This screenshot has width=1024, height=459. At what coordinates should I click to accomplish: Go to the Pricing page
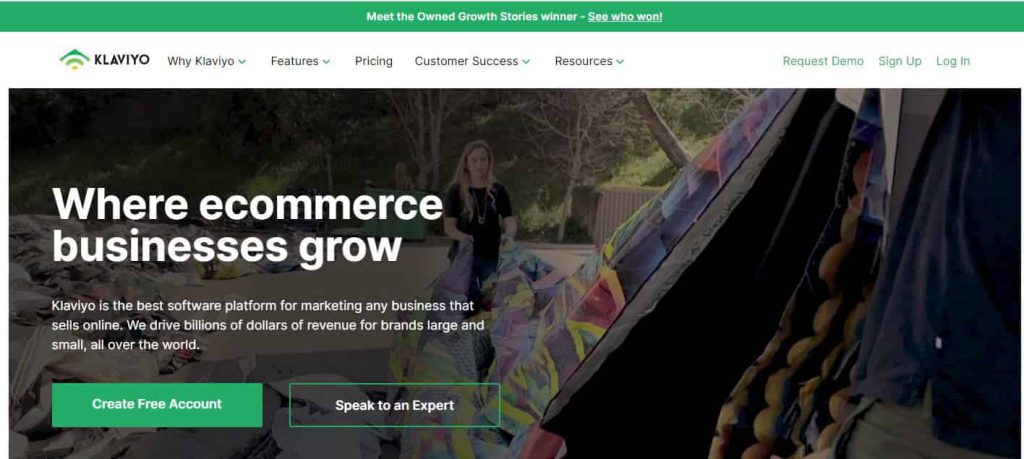pos(374,61)
